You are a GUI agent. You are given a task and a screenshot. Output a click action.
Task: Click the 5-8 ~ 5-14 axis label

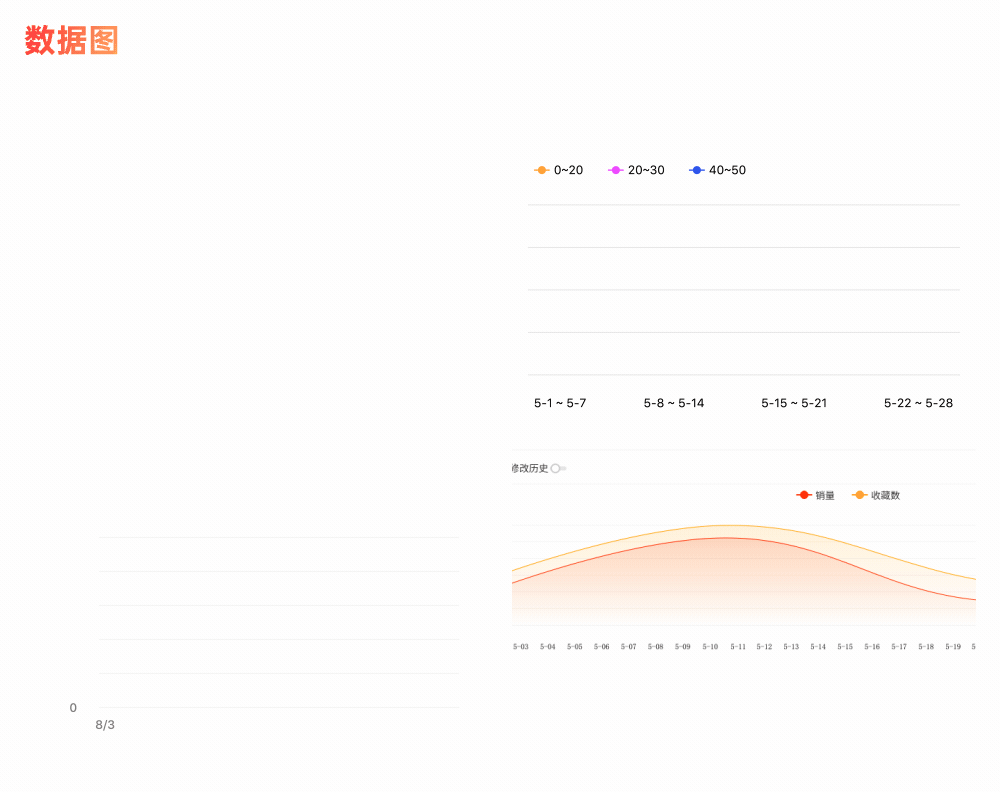click(x=673, y=403)
